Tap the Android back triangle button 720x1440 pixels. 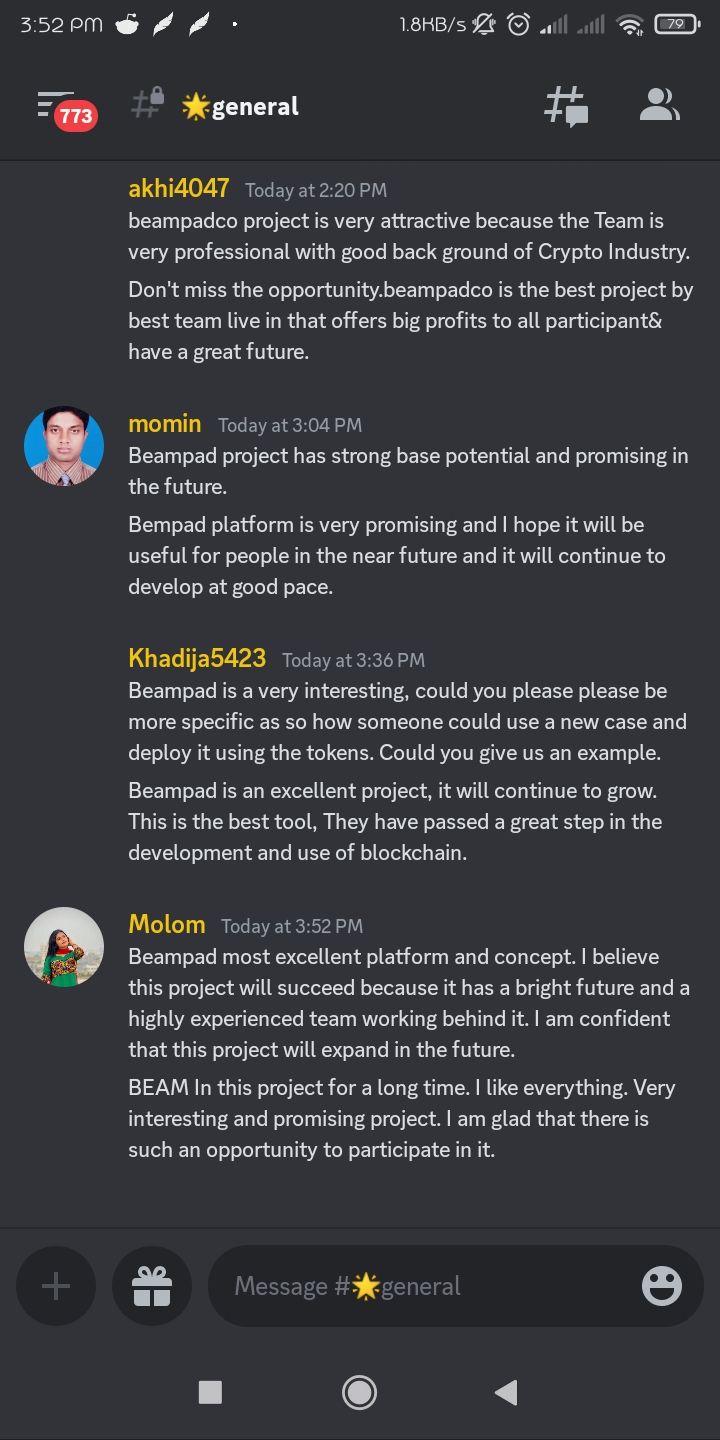506,1392
